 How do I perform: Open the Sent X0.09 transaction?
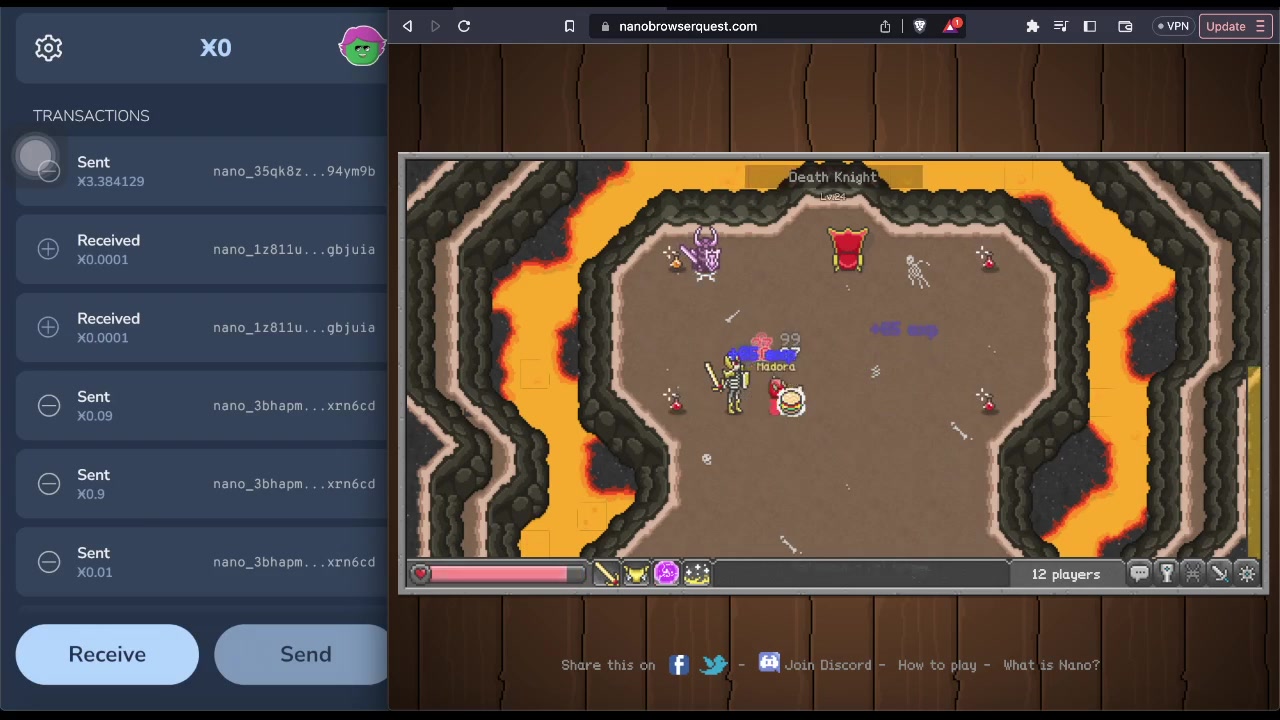(202, 405)
